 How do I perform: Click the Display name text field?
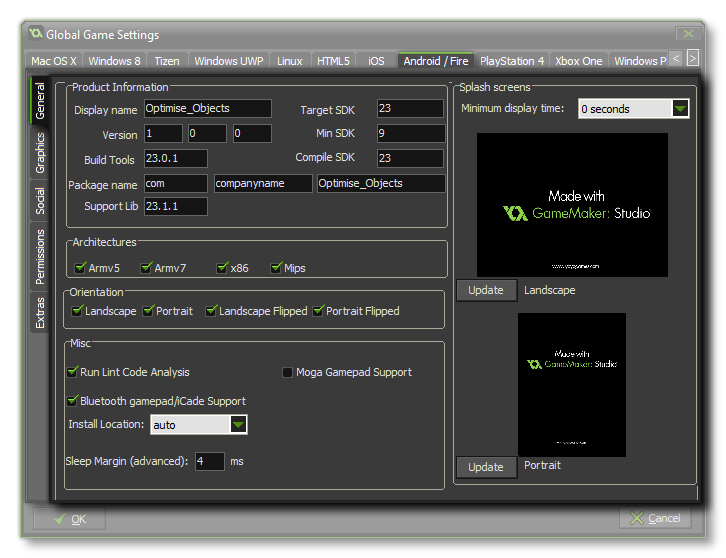[207, 108]
